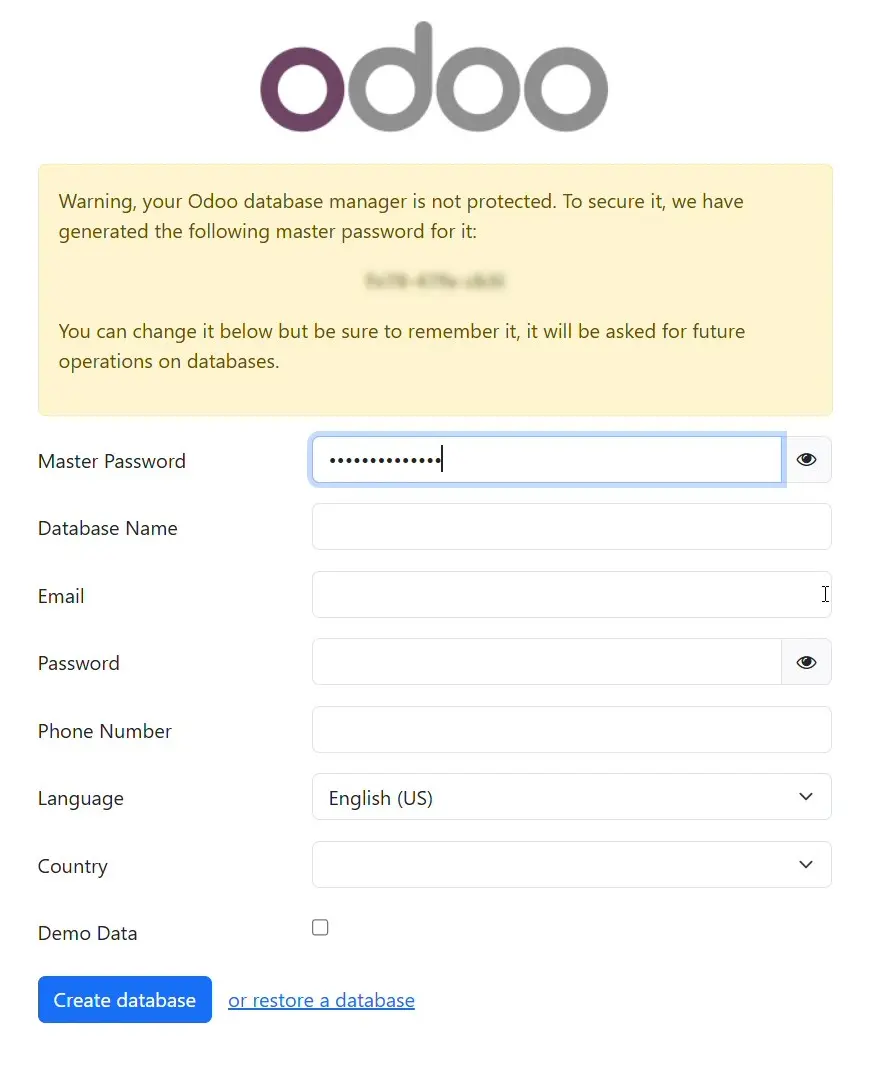The image size is (869, 1080).
Task: Click the blurred generated master password text
Action: pyautogui.click(x=435, y=282)
